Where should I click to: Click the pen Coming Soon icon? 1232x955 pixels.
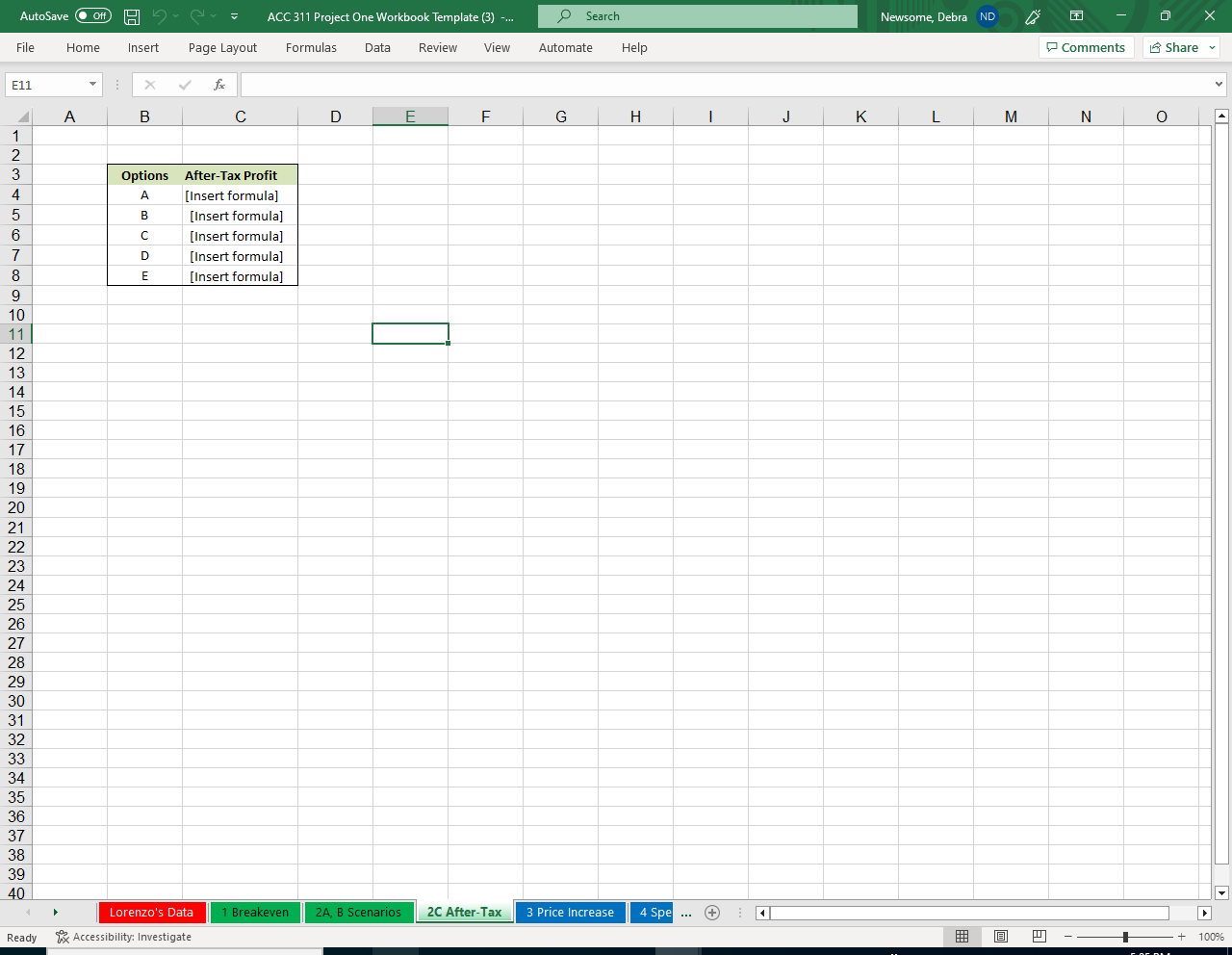tap(1034, 16)
